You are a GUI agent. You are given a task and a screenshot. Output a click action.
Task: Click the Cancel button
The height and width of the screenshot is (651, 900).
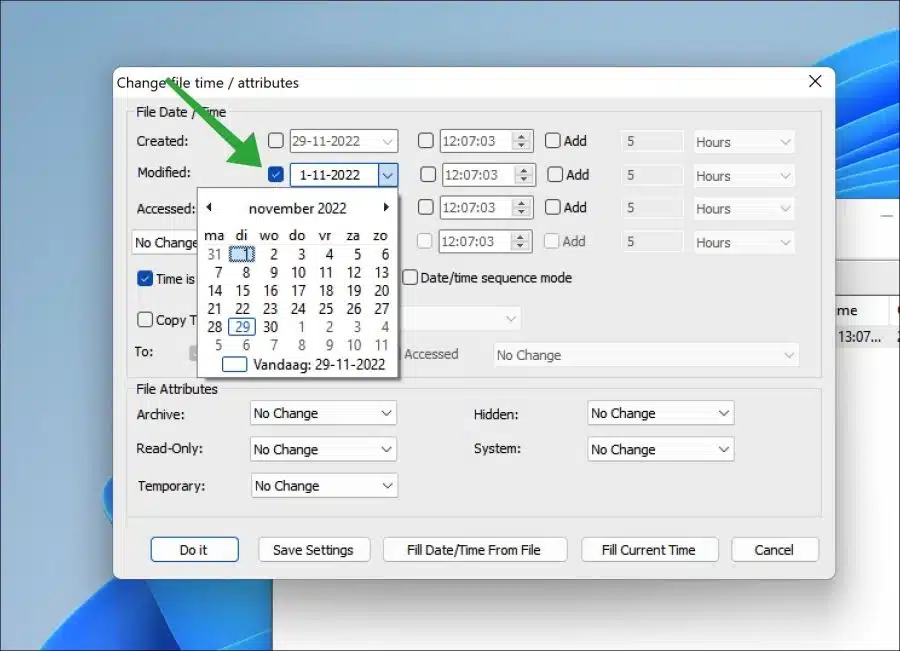pyautogui.click(x=774, y=550)
